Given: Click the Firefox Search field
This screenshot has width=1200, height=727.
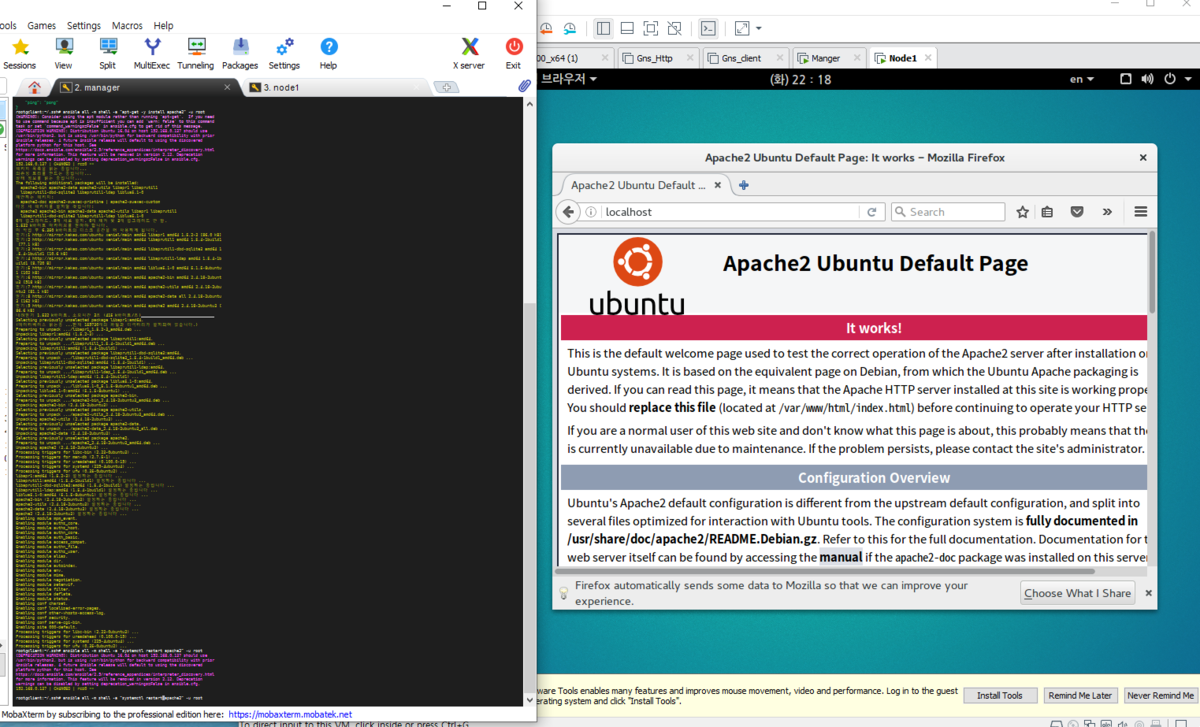Looking at the screenshot, I should click(948, 212).
